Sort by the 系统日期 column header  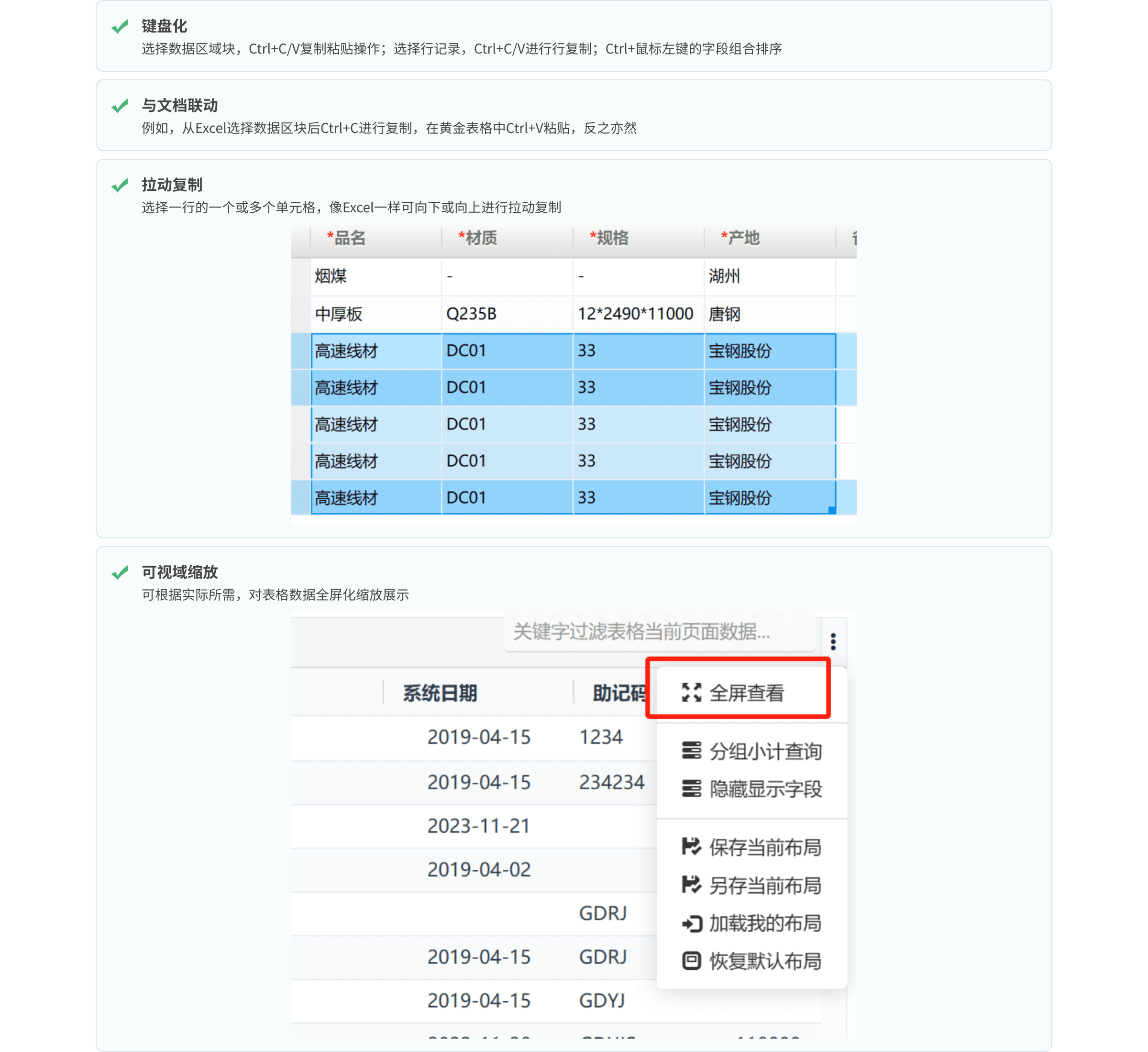[440, 693]
